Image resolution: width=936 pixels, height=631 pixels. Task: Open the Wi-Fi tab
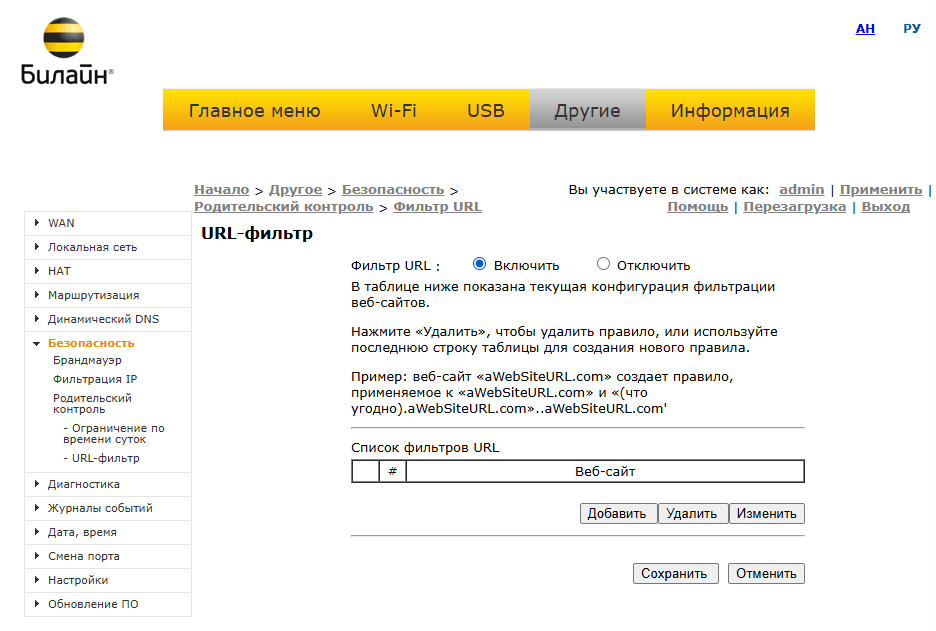pyautogui.click(x=393, y=110)
